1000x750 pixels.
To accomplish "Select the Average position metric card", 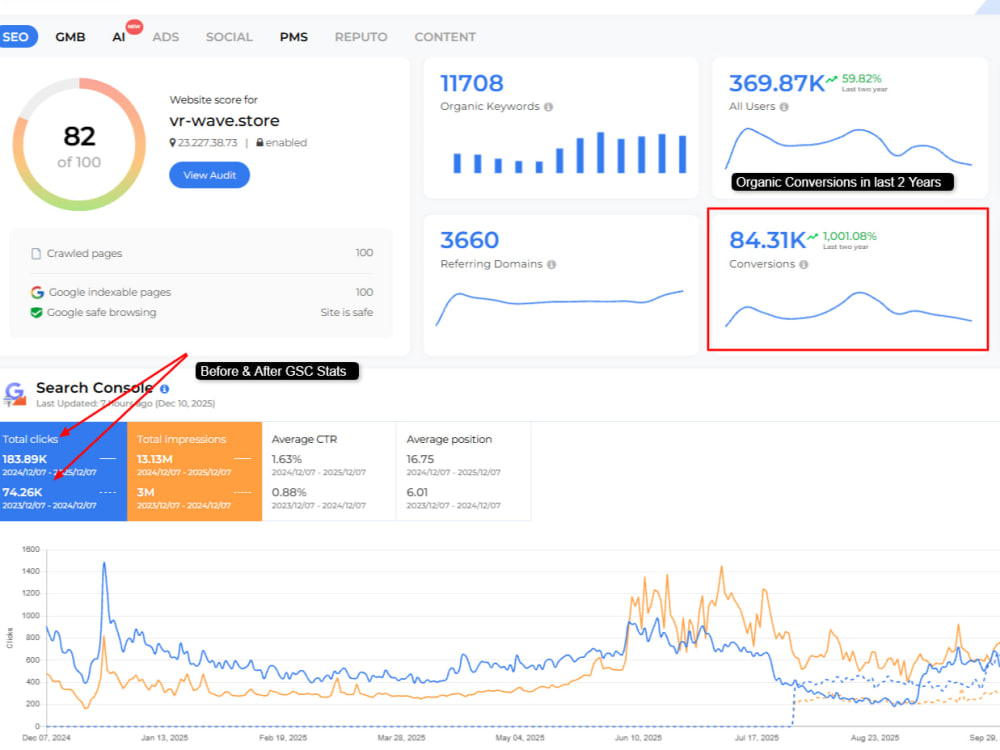I will click(464, 471).
